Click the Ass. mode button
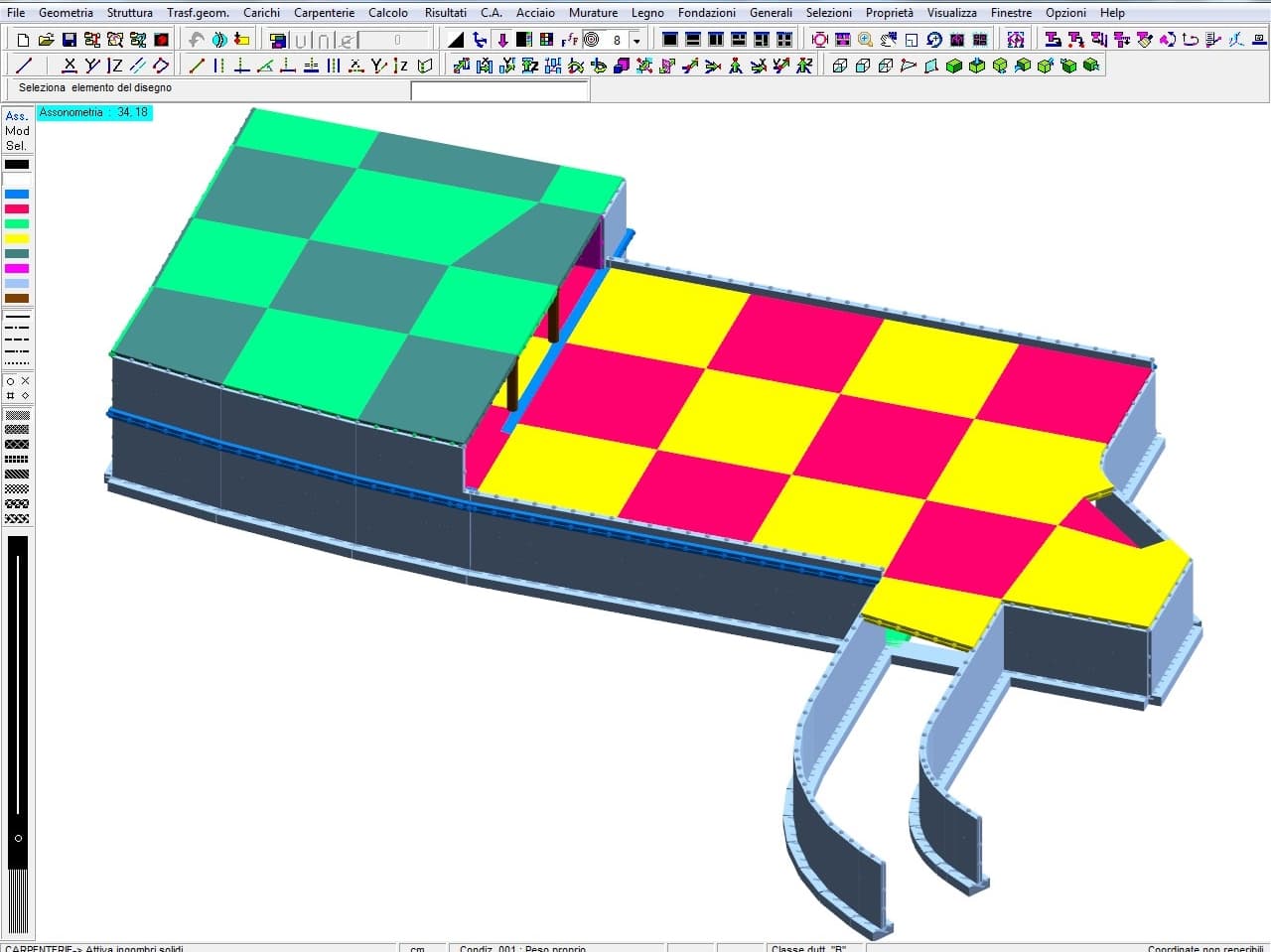Screen dimensions: 1271x952 tap(17, 116)
